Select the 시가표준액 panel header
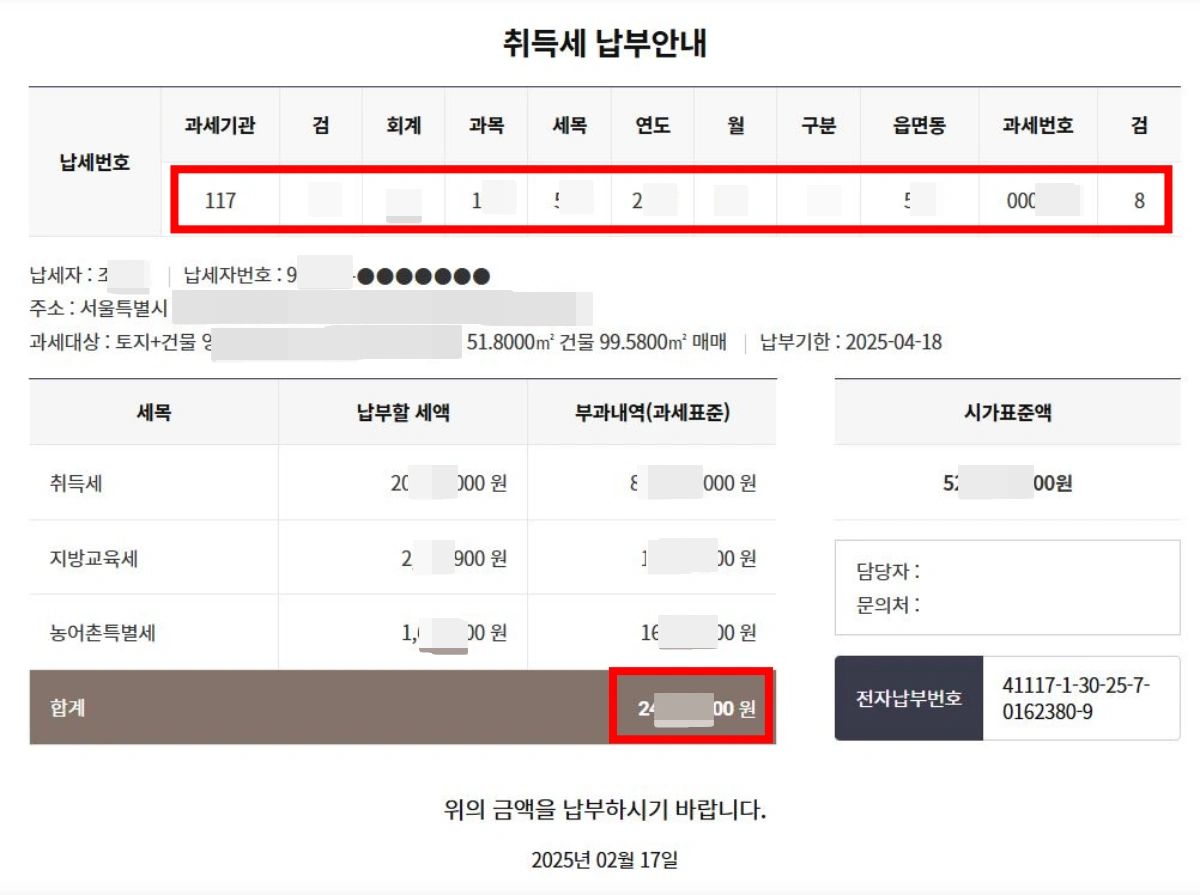1200x895 pixels. point(1007,413)
